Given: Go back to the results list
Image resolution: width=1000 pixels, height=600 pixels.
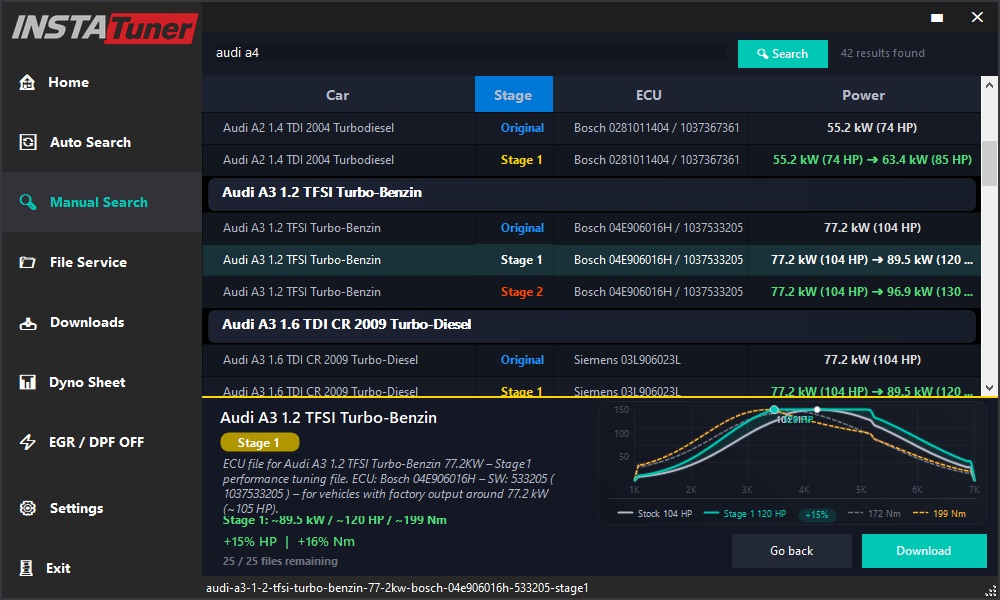Looking at the screenshot, I should 791,551.
